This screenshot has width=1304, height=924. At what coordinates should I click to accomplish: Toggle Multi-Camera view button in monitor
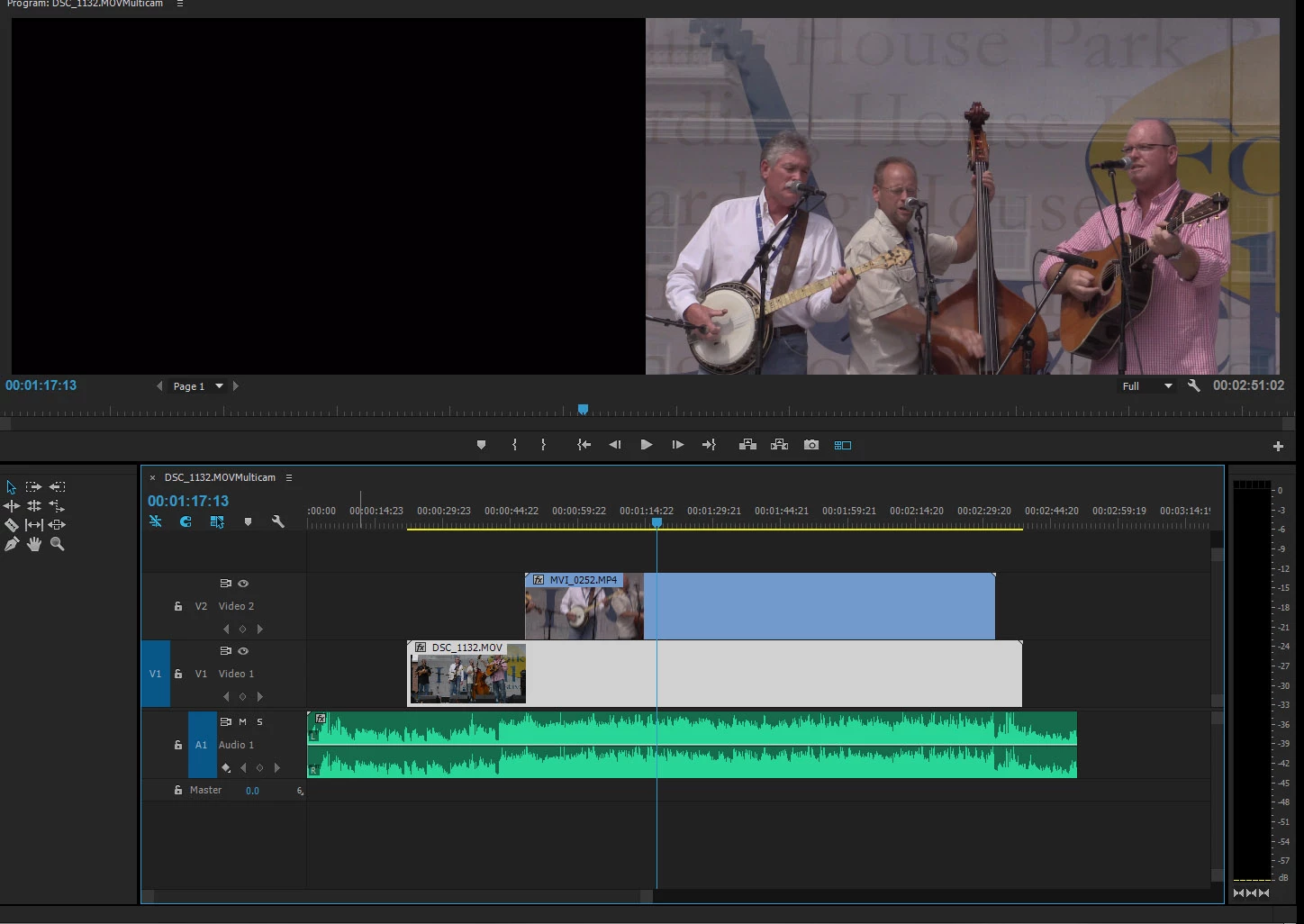[843, 445]
